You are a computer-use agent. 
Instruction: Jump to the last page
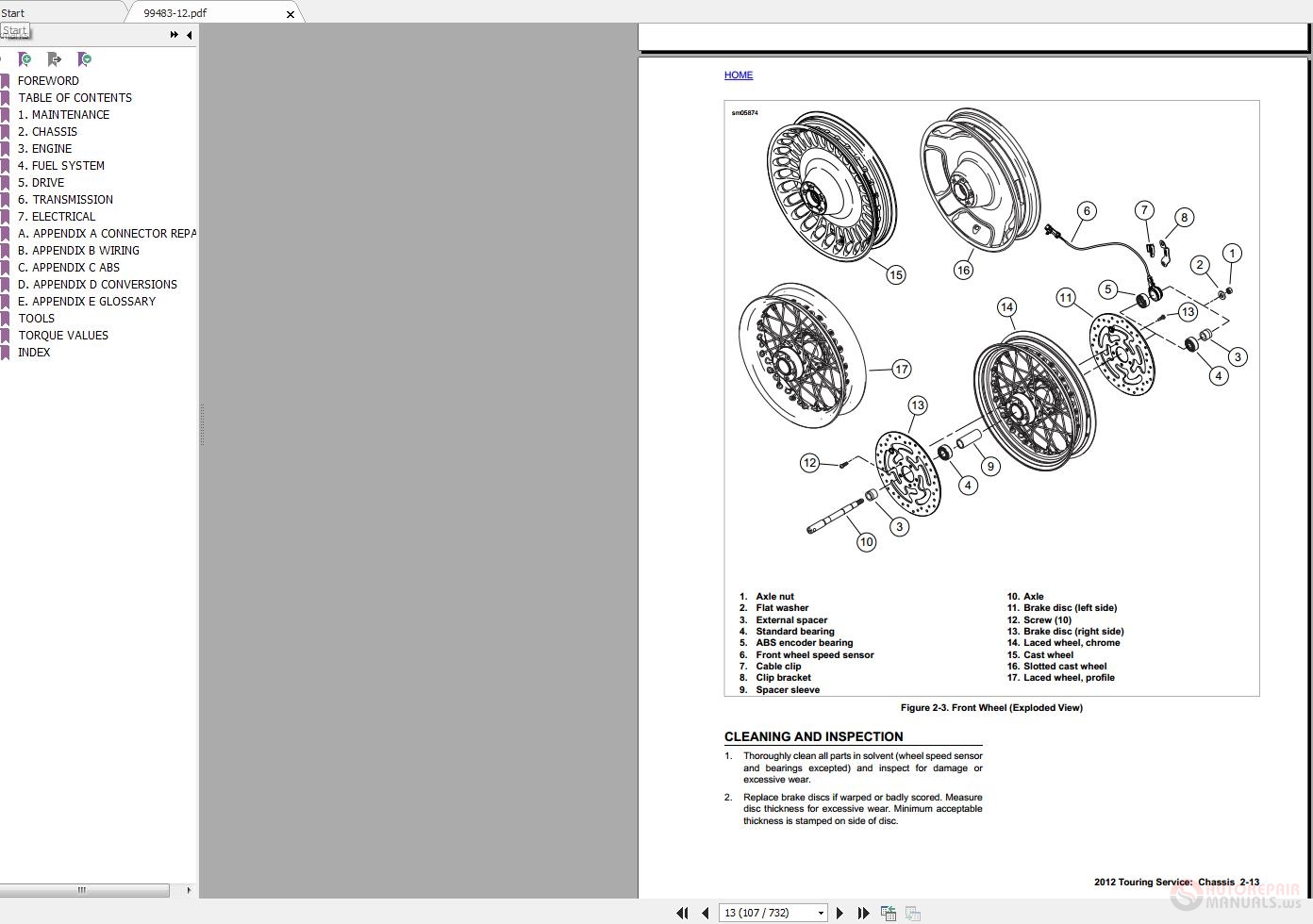(862, 913)
